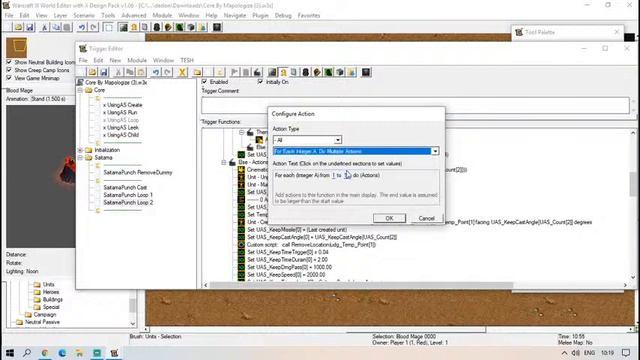Image resolution: width=640 pixels, height=360 pixels.
Task: Toggle Show Neutral Building Icons checkbox
Action: point(9,62)
